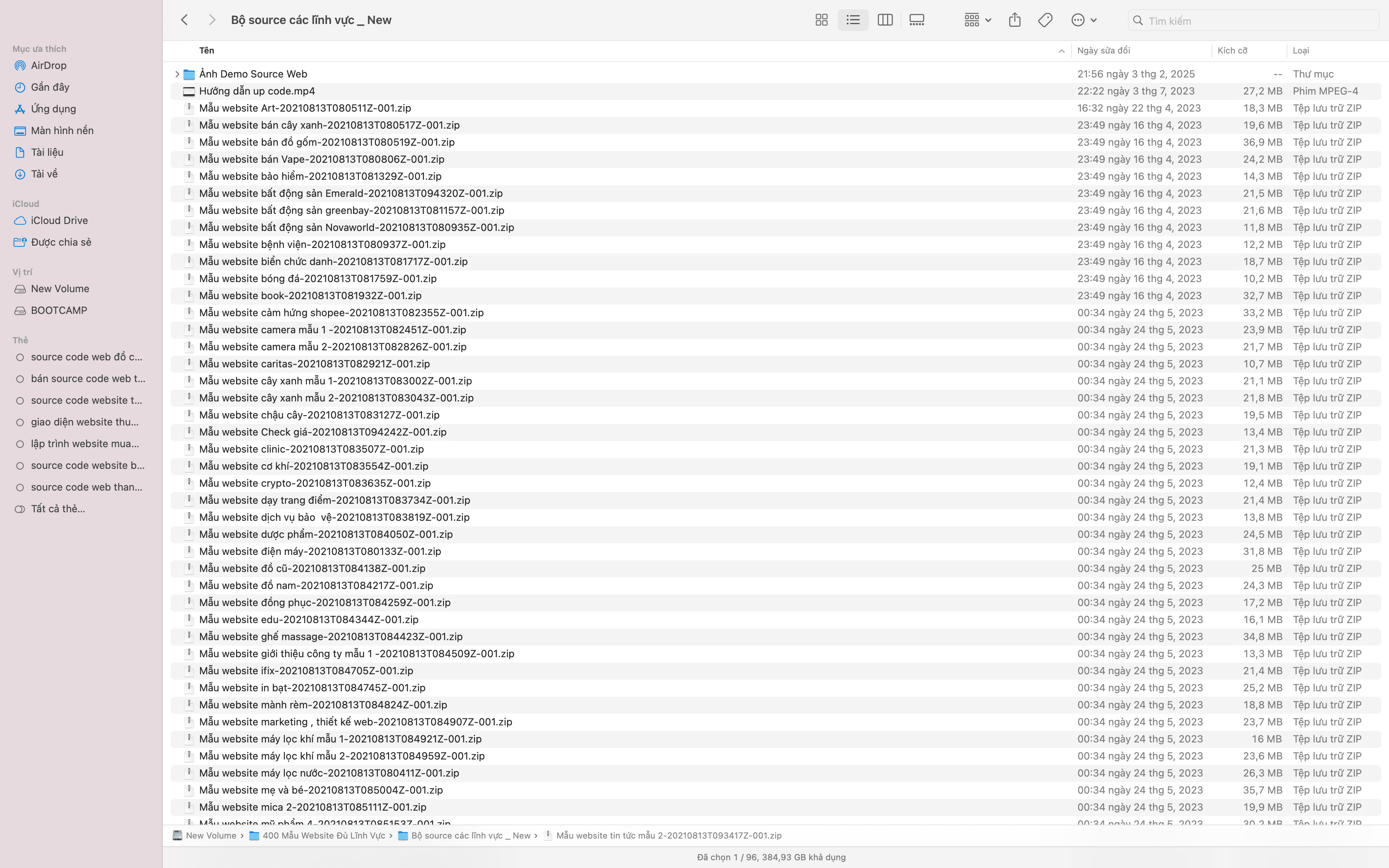Switch to gallery view
The height and width of the screenshot is (868, 1389).
pos(917,19)
